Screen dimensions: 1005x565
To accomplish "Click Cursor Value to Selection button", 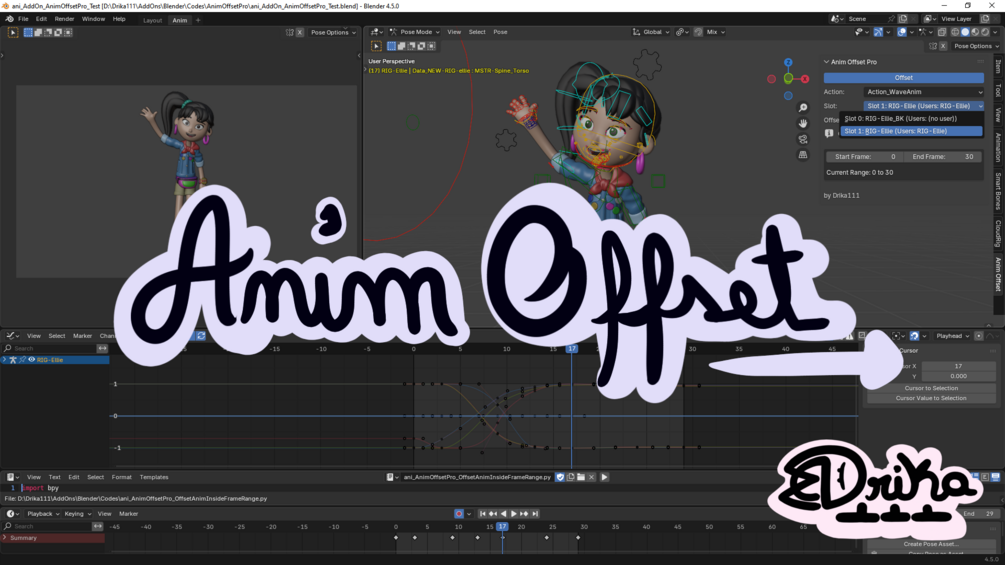I will [931, 398].
